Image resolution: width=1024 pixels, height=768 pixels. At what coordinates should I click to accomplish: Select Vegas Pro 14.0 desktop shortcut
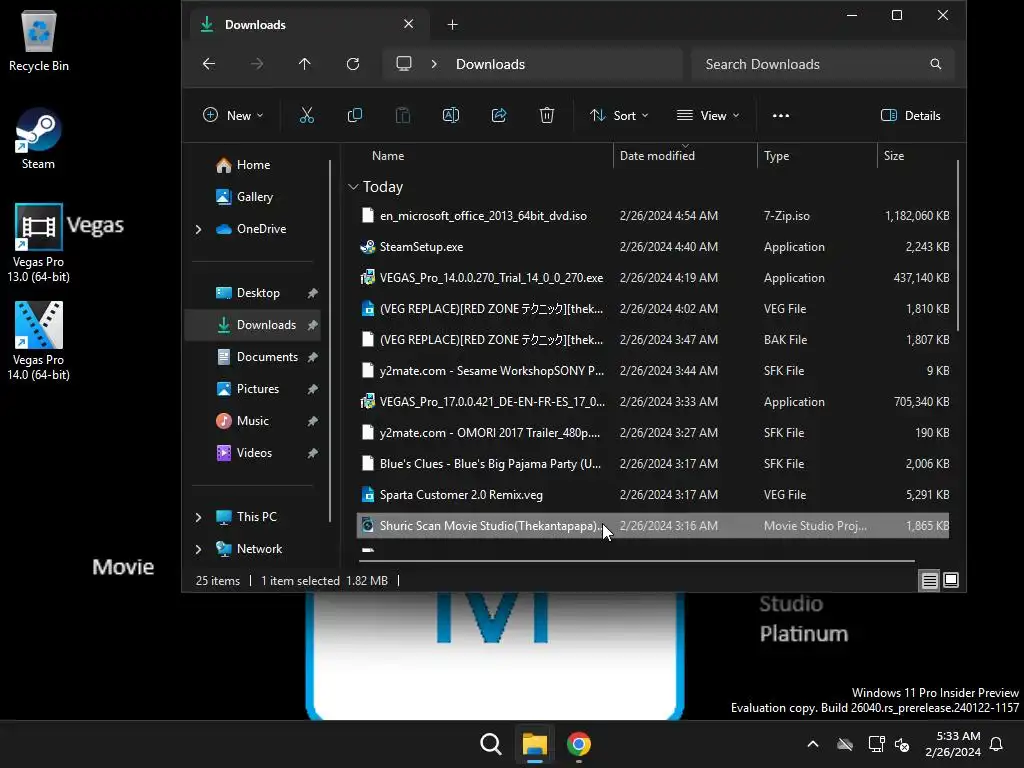click(39, 341)
